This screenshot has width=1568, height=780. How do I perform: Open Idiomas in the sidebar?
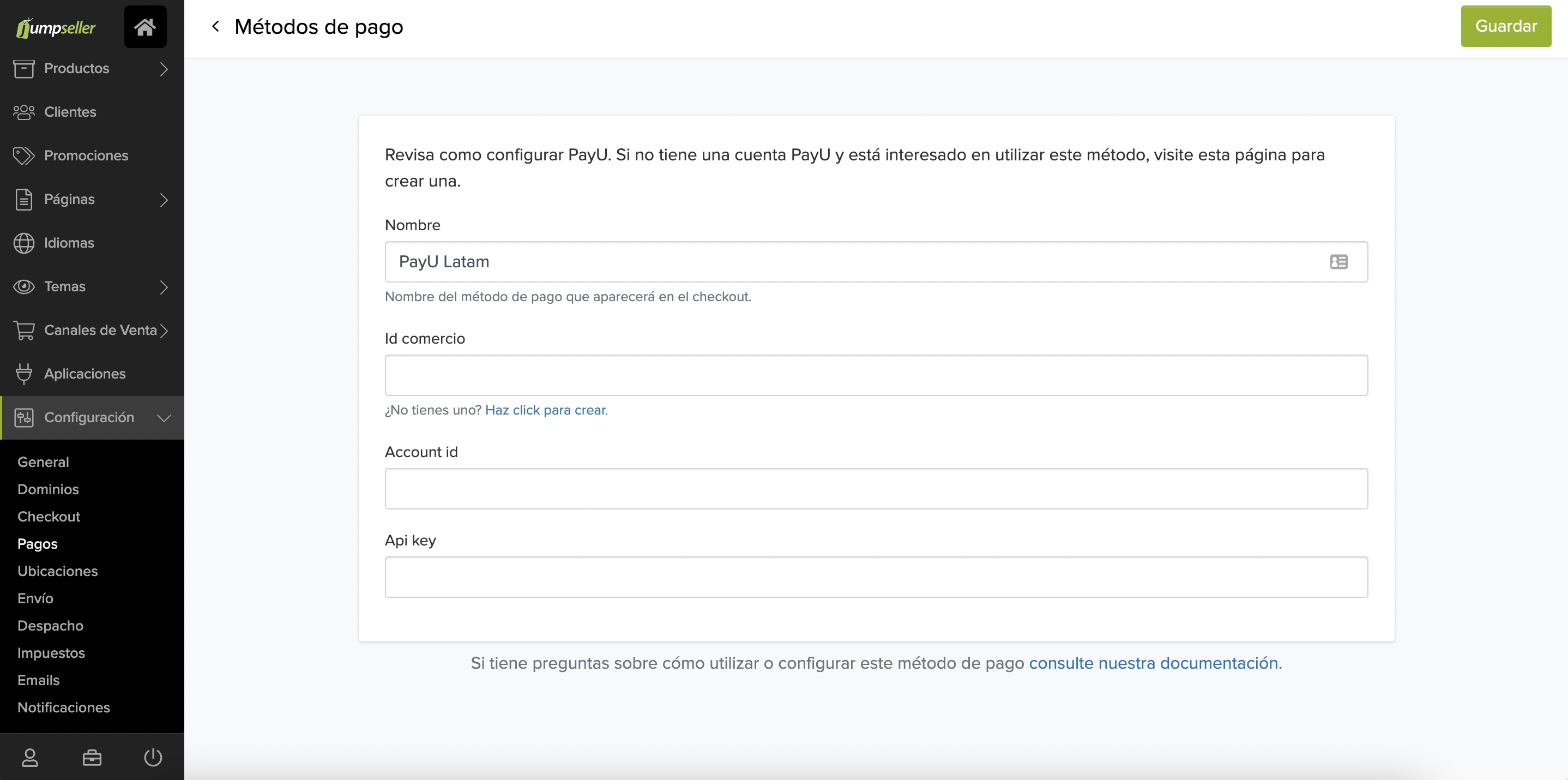click(x=92, y=243)
